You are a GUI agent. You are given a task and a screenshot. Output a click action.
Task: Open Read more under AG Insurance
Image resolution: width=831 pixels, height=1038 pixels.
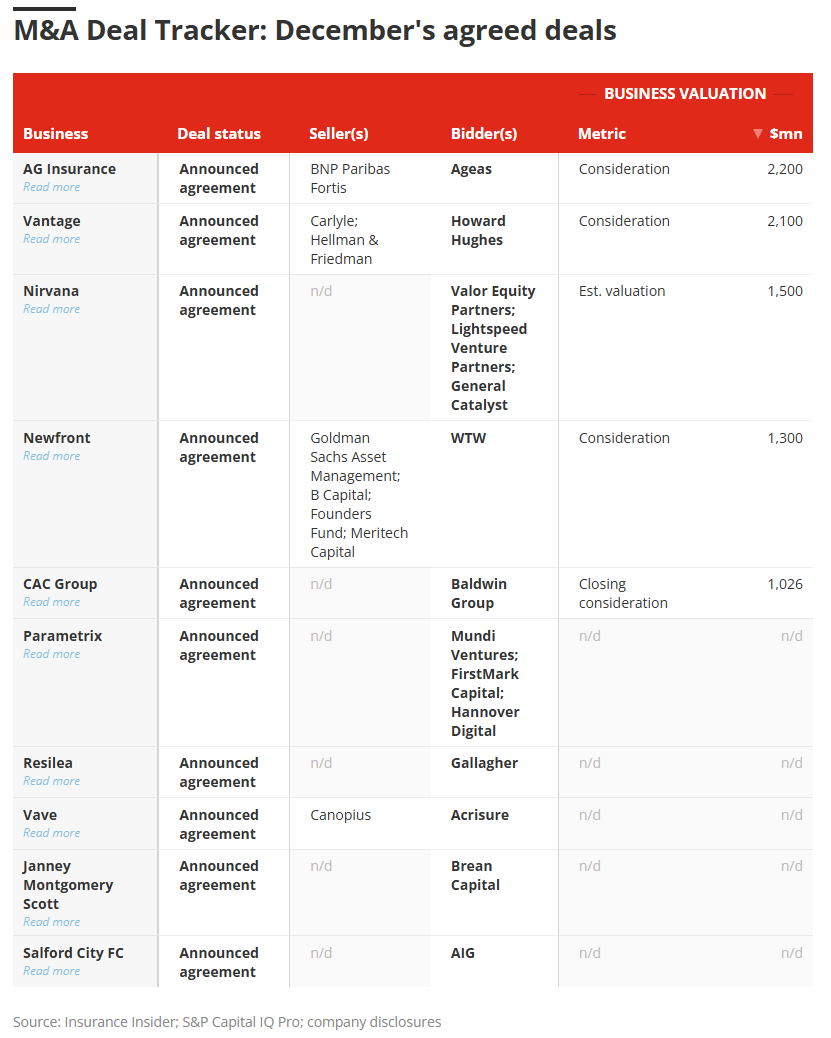[52, 187]
